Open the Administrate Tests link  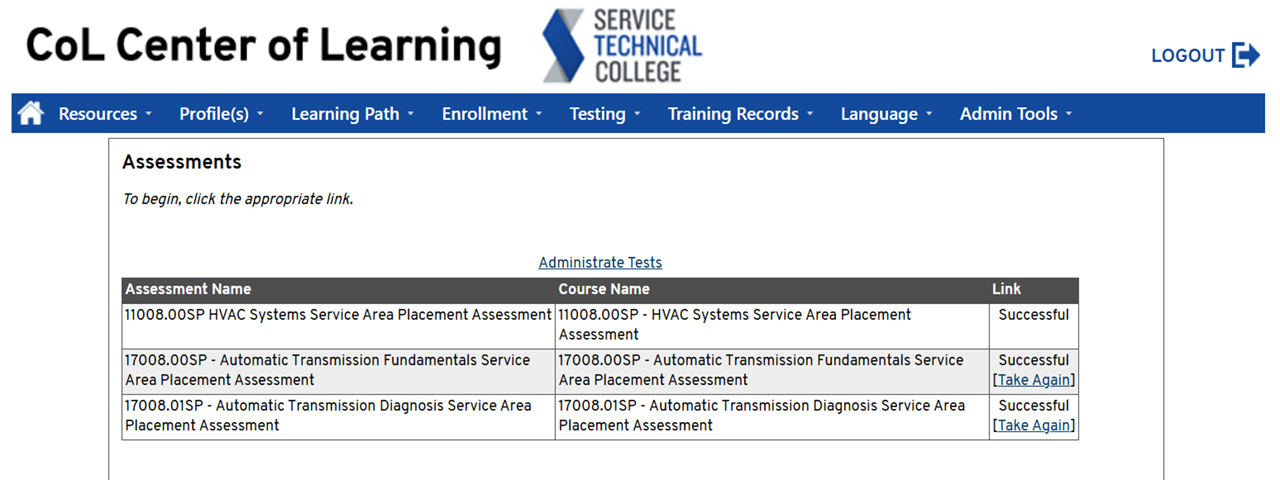pos(600,263)
